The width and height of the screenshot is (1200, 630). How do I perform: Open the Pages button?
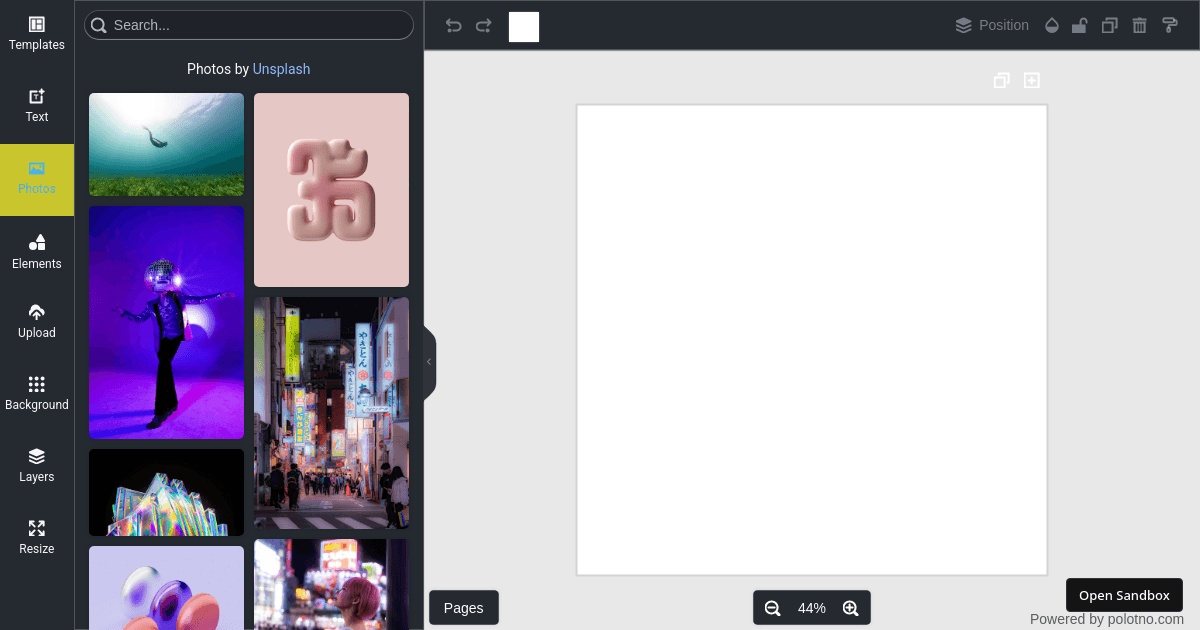click(464, 608)
